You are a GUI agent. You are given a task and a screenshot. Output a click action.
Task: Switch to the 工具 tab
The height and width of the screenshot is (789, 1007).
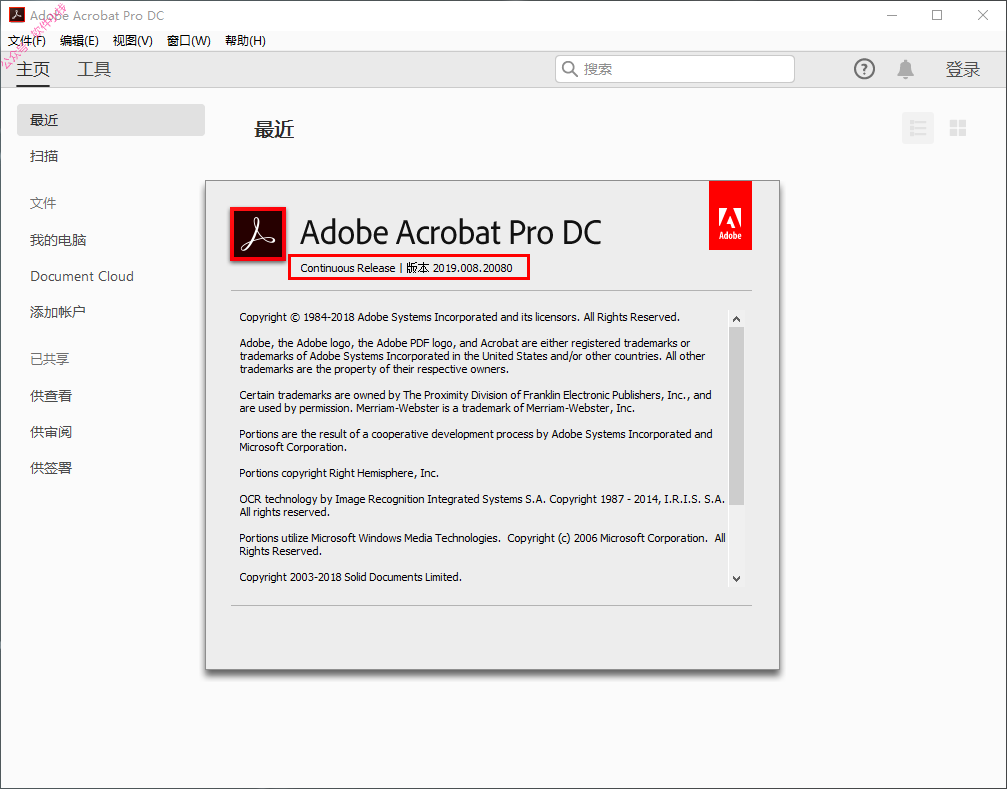tap(94, 69)
